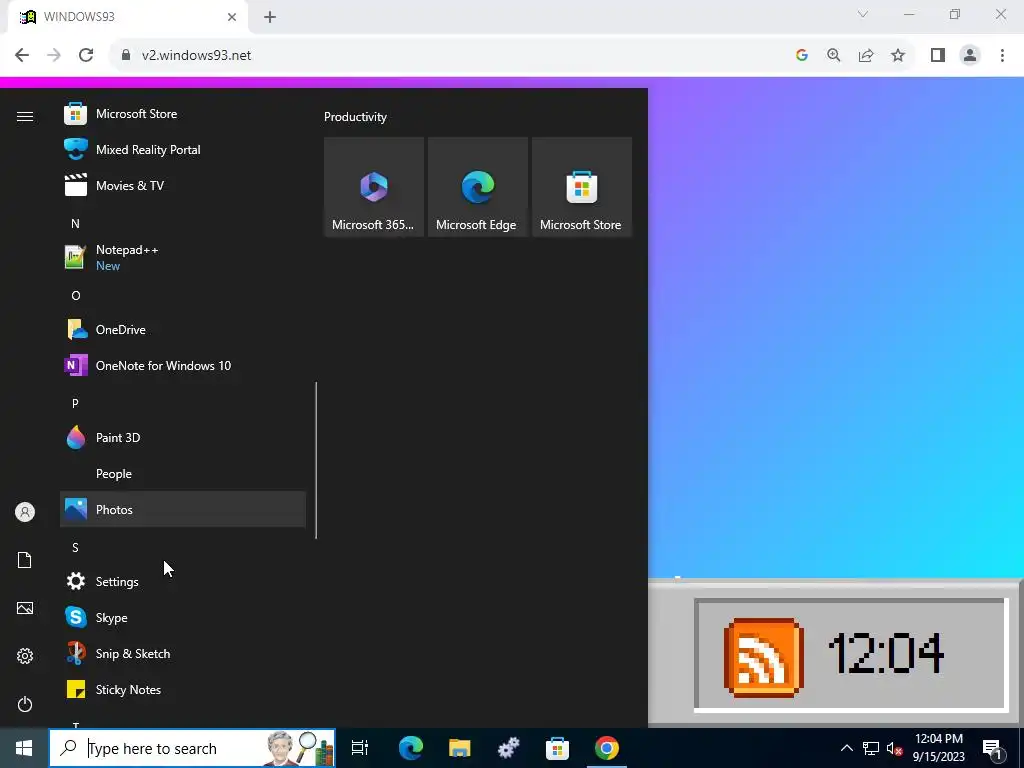Launch Paint 3D
This screenshot has width=1024, height=768.
(x=183, y=438)
